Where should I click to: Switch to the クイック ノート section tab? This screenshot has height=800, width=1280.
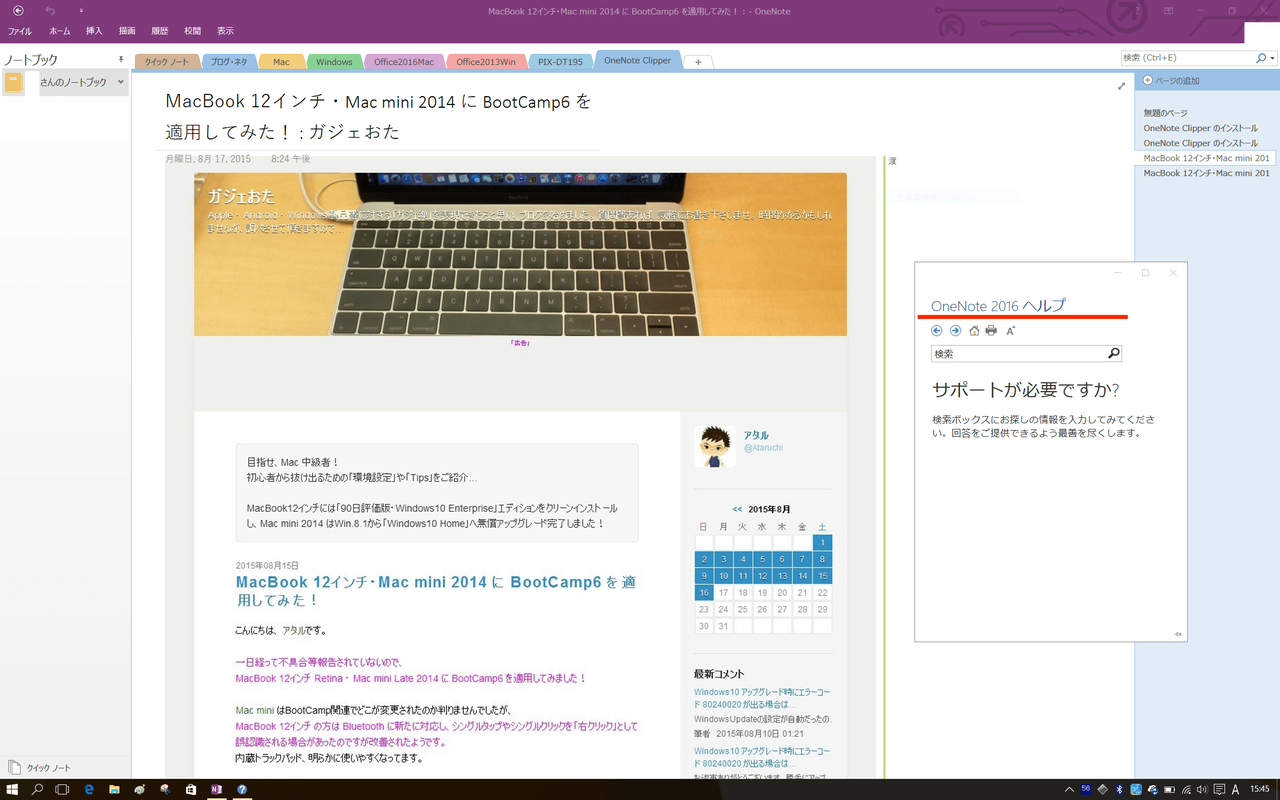tap(167, 62)
